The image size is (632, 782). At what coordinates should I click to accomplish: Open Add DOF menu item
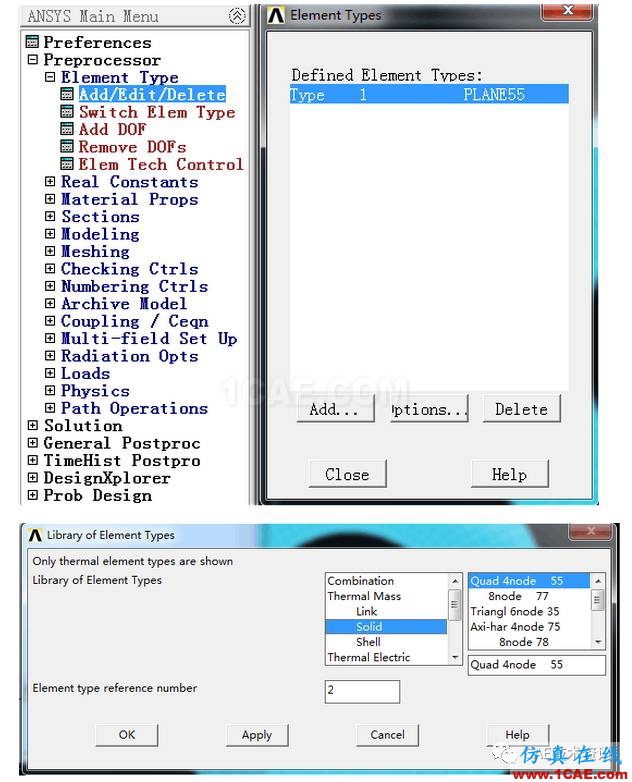coord(112,129)
